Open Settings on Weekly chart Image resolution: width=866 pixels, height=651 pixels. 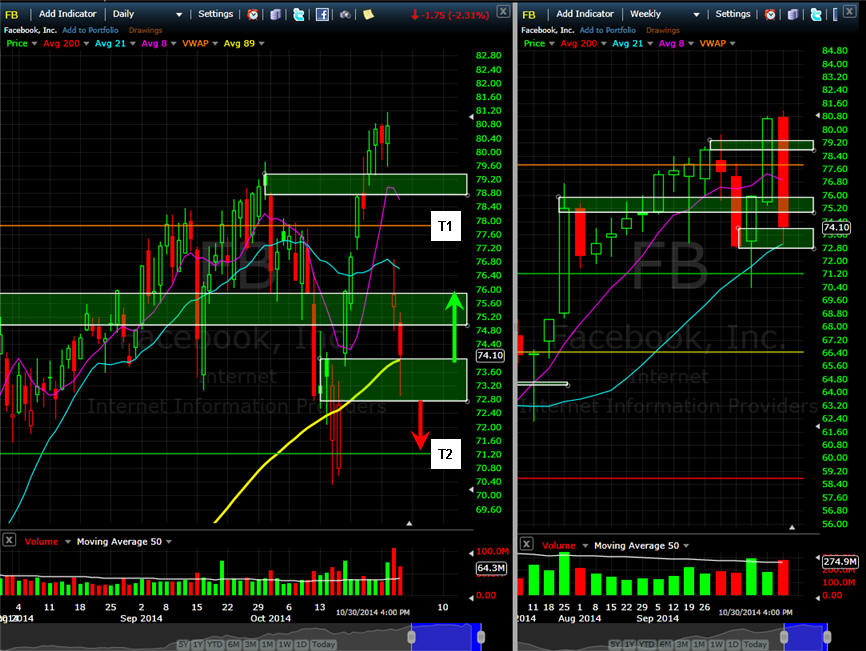[733, 14]
